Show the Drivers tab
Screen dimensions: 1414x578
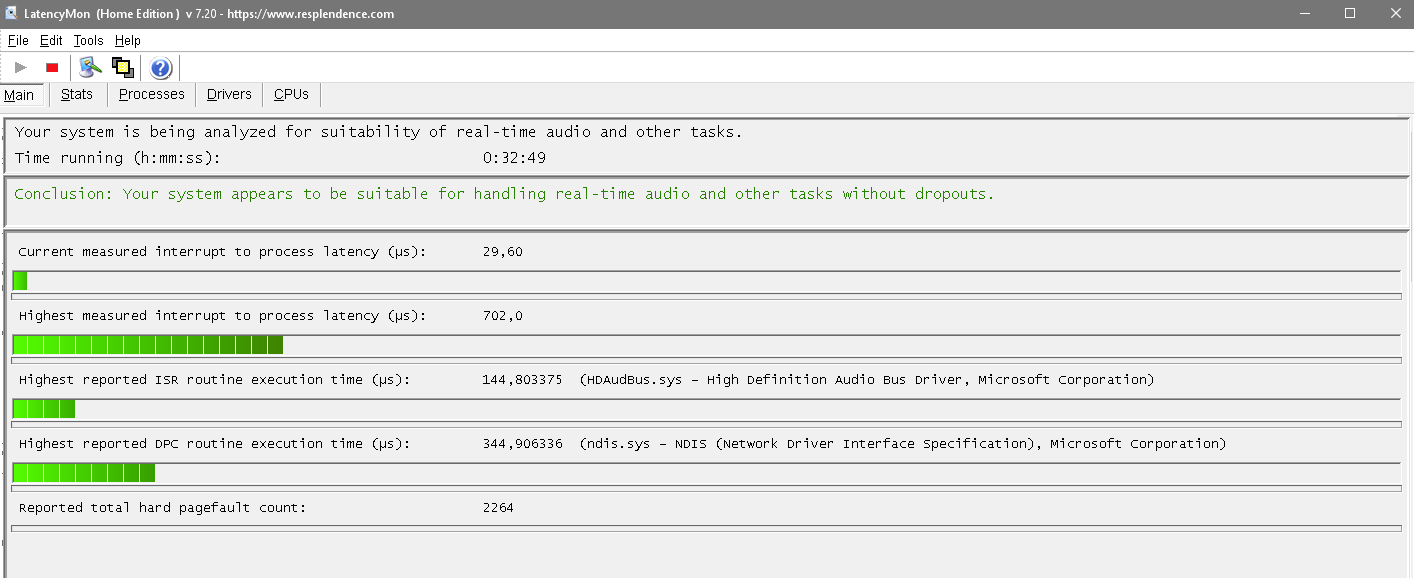(229, 94)
